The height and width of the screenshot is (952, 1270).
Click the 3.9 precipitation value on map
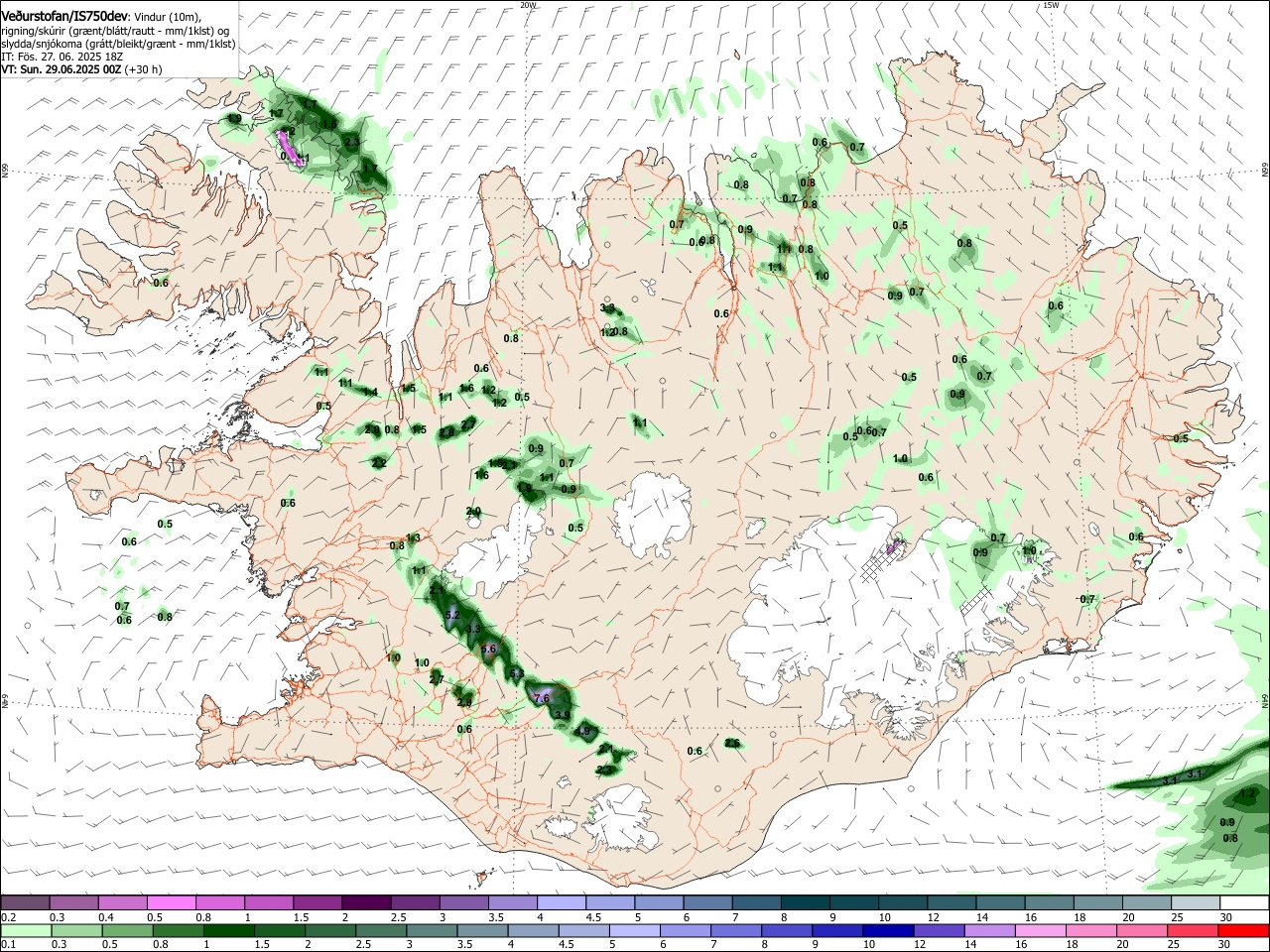[562, 715]
